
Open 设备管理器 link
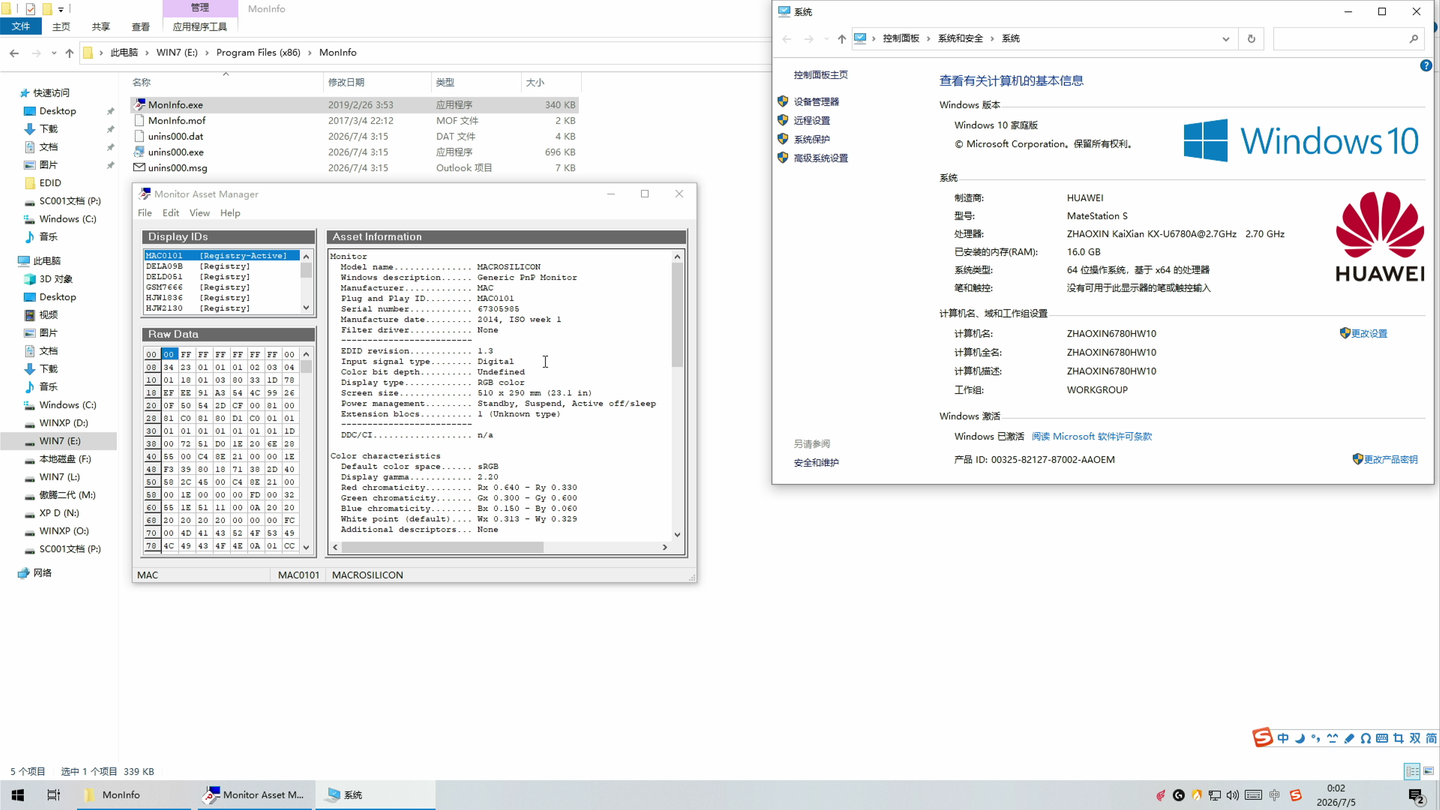pyautogui.click(x=816, y=102)
